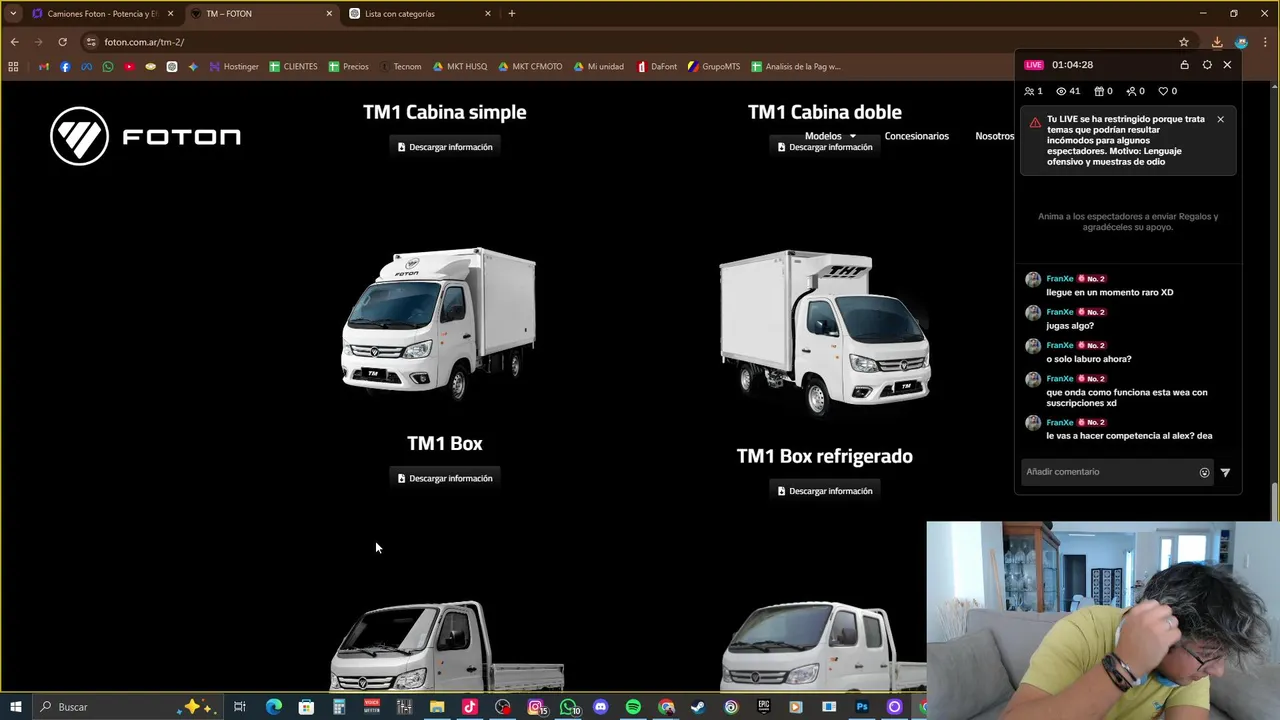The width and height of the screenshot is (1280, 720).
Task: Click the send arrow beside the comment box
Action: coord(1225,472)
